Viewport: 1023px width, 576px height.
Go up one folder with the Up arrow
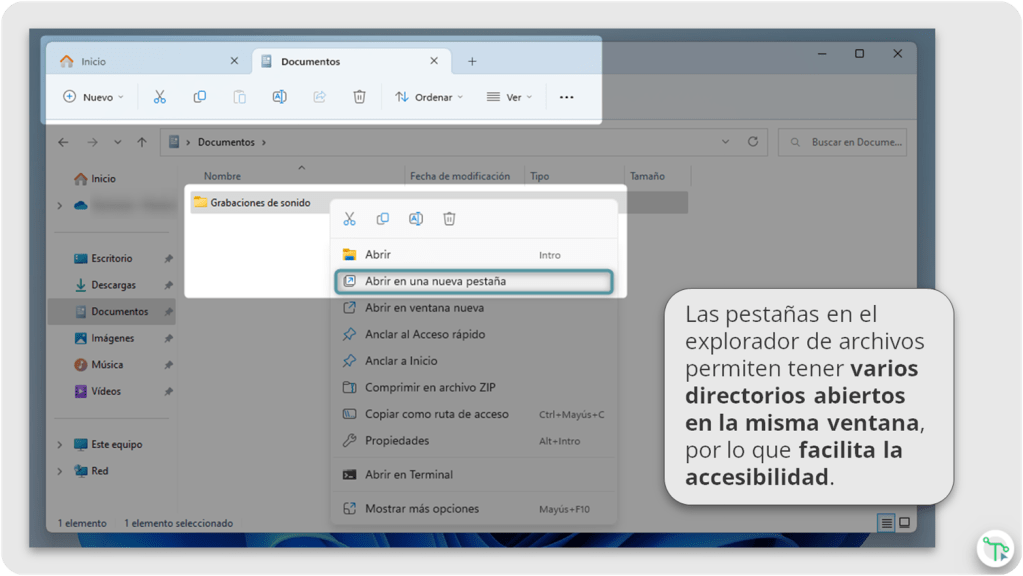click(142, 142)
